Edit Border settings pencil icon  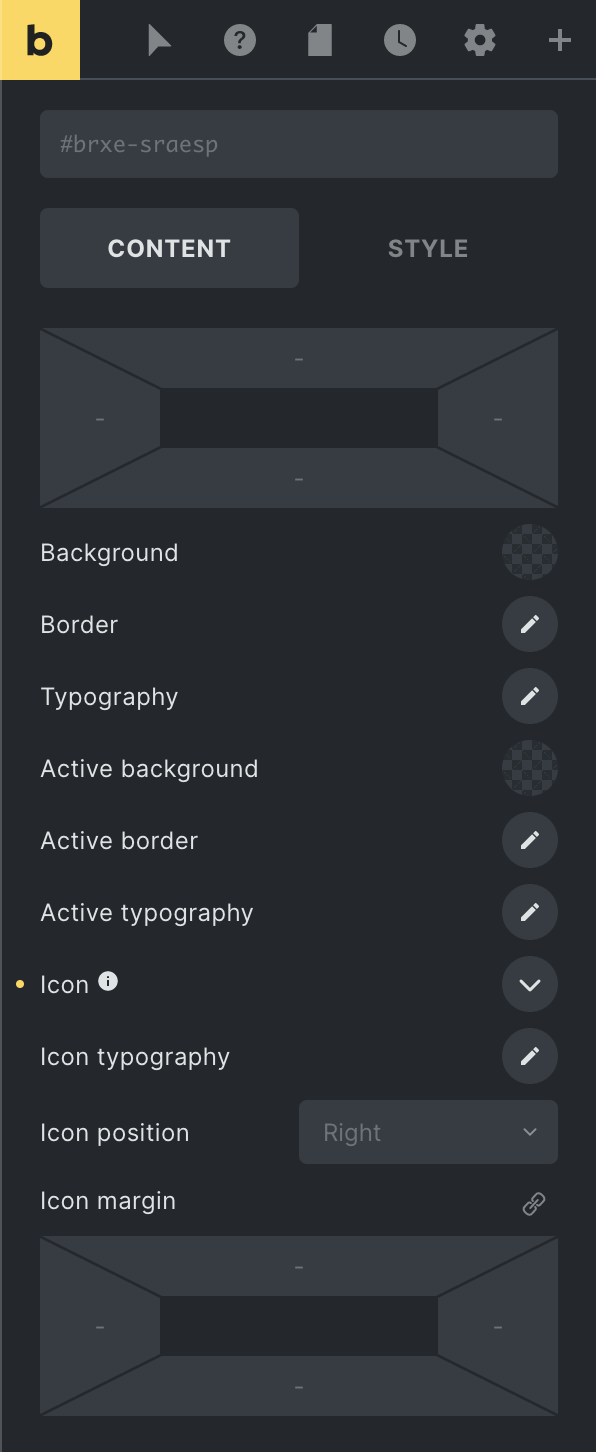[530, 624]
